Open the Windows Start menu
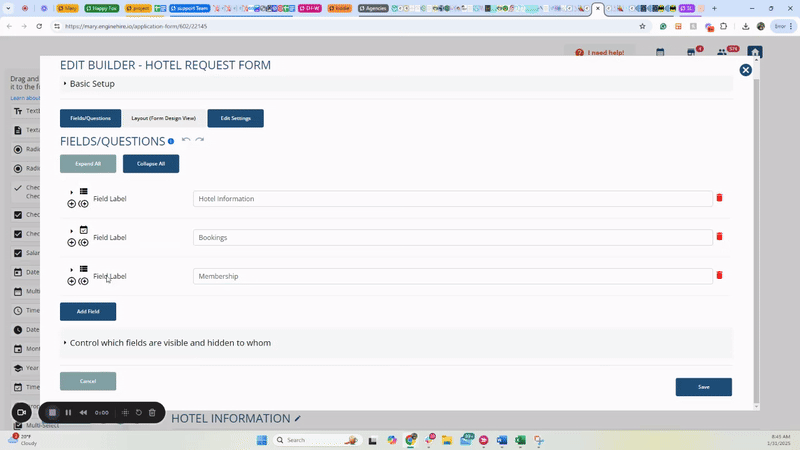 click(262, 440)
